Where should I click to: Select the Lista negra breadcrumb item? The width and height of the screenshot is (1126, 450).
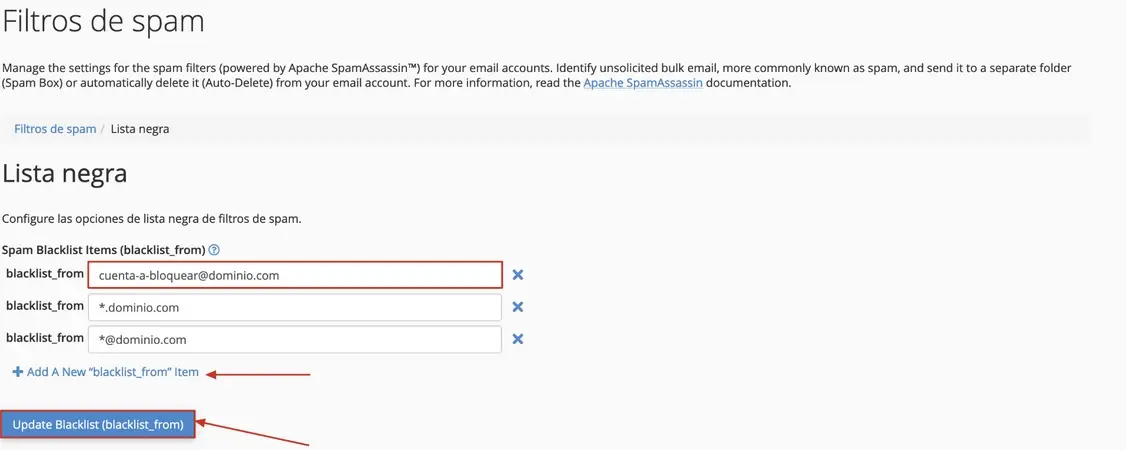(140, 129)
